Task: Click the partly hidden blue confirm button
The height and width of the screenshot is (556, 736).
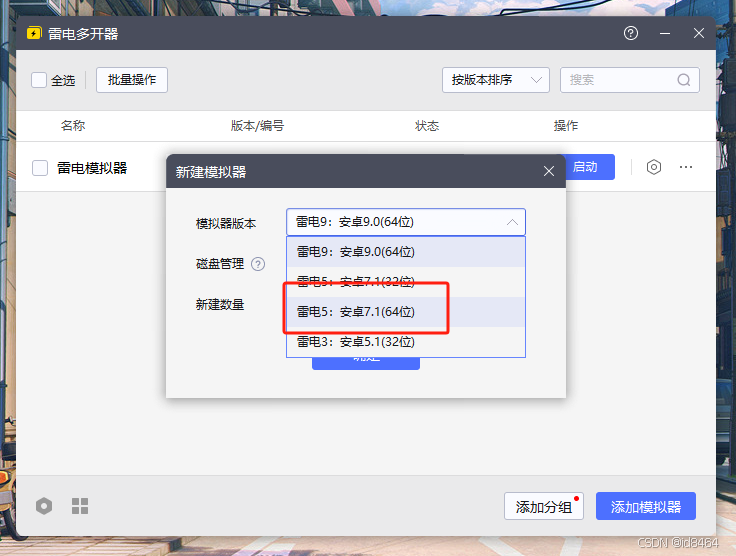Action: 366,363
